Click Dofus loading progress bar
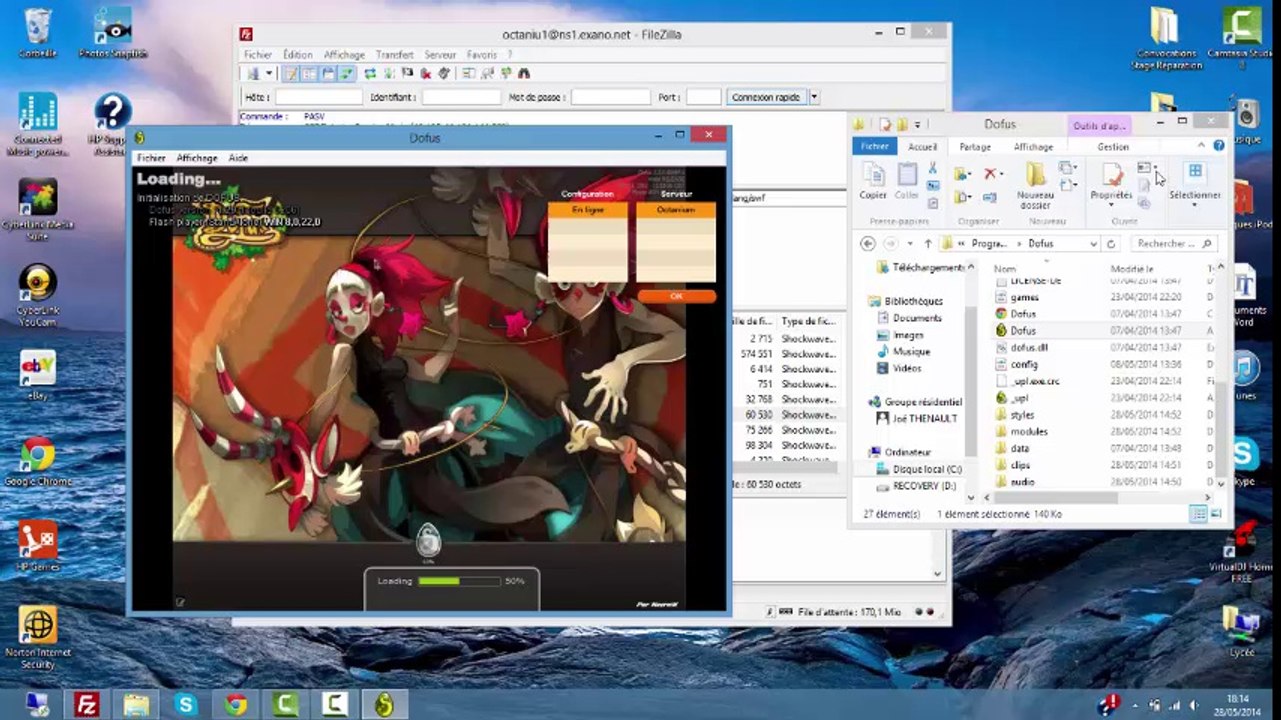The width and height of the screenshot is (1281, 720). click(x=459, y=580)
